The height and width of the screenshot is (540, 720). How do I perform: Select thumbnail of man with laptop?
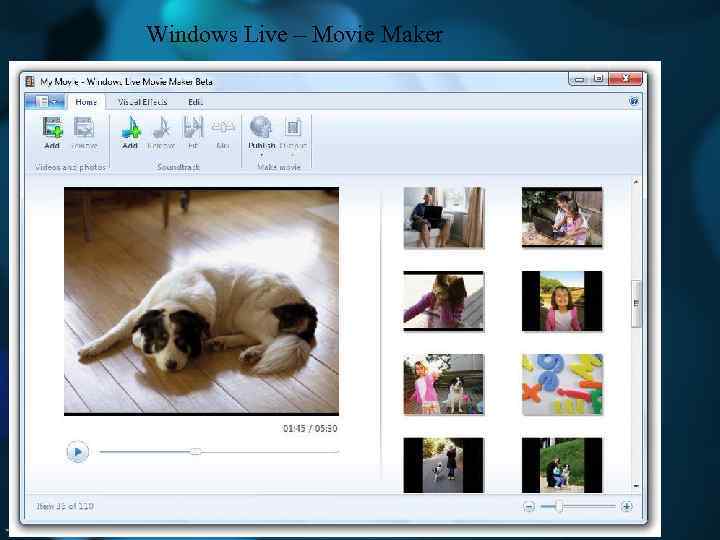(444, 218)
